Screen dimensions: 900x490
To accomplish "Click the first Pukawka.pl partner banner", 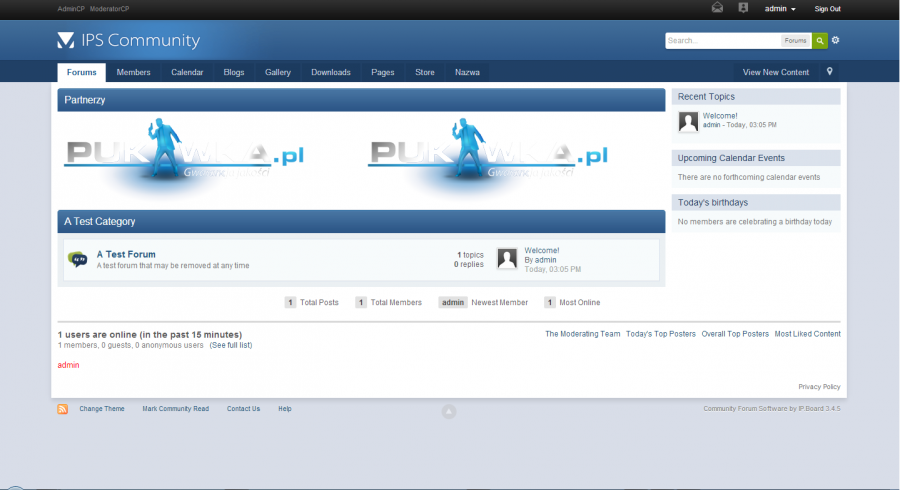I will (184, 155).
